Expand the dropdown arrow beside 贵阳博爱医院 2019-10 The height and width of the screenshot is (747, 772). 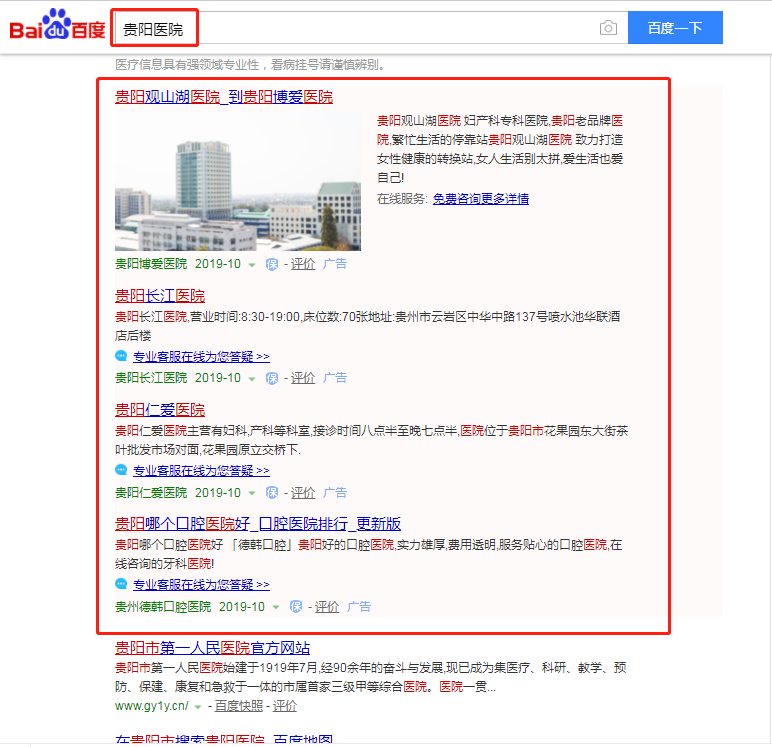tap(252, 265)
